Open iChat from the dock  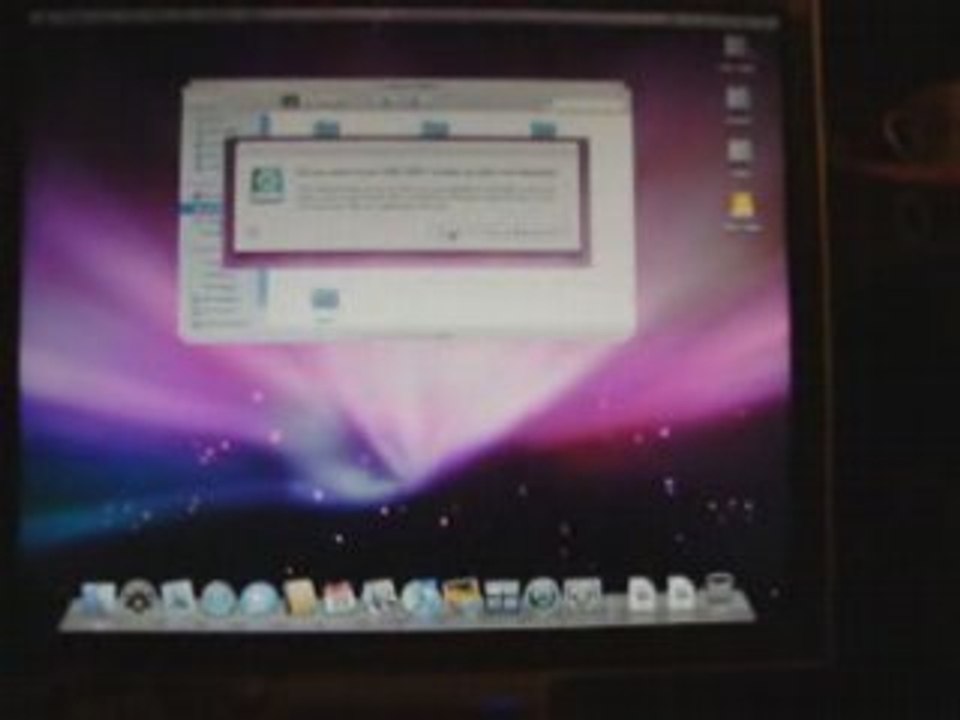click(258, 598)
